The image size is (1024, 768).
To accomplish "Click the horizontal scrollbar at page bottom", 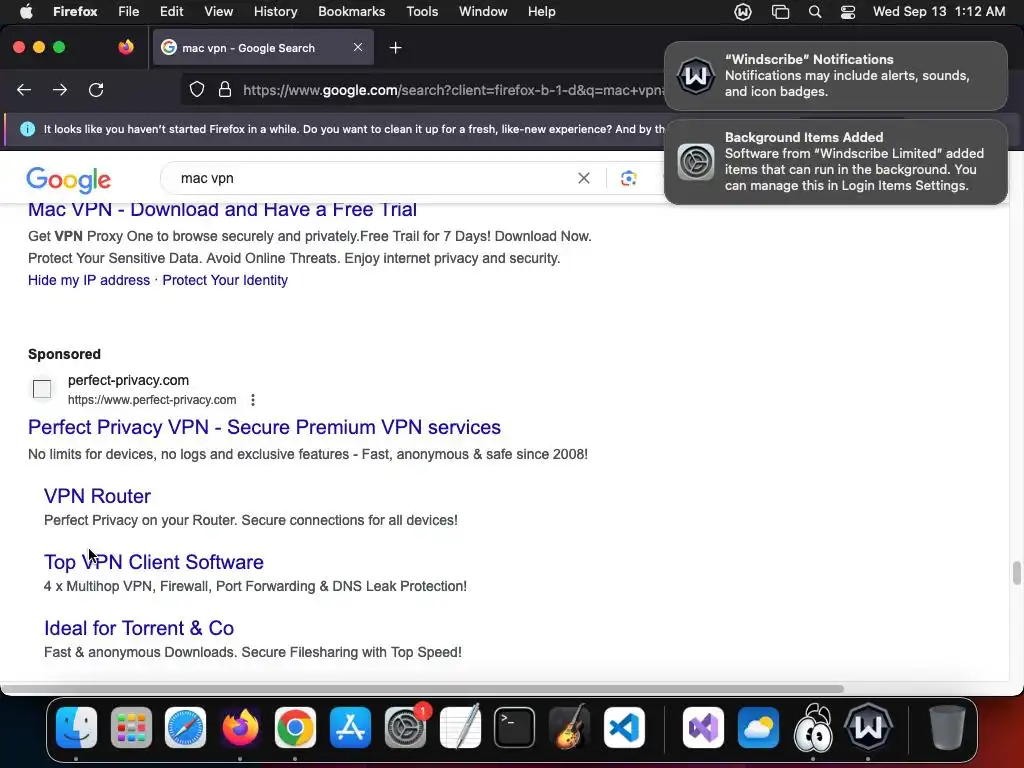I will (x=422, y=689).
